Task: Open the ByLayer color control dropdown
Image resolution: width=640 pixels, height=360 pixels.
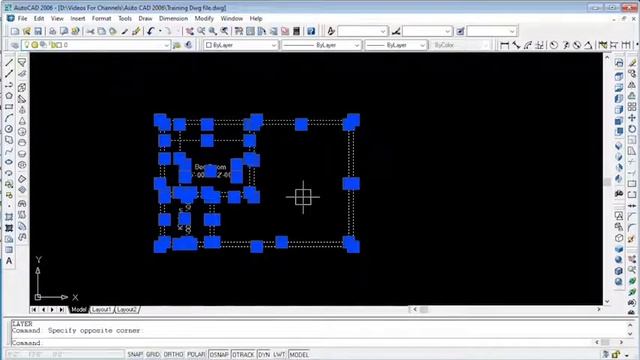Action: [x=241, y=45]
